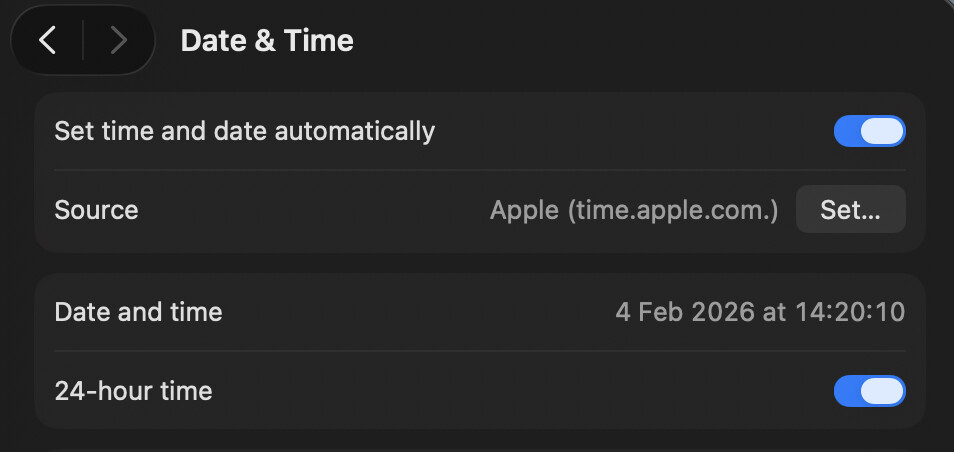Click the 14:20:10 clock reading
954x452 pixels.
[x=849, y=312]
